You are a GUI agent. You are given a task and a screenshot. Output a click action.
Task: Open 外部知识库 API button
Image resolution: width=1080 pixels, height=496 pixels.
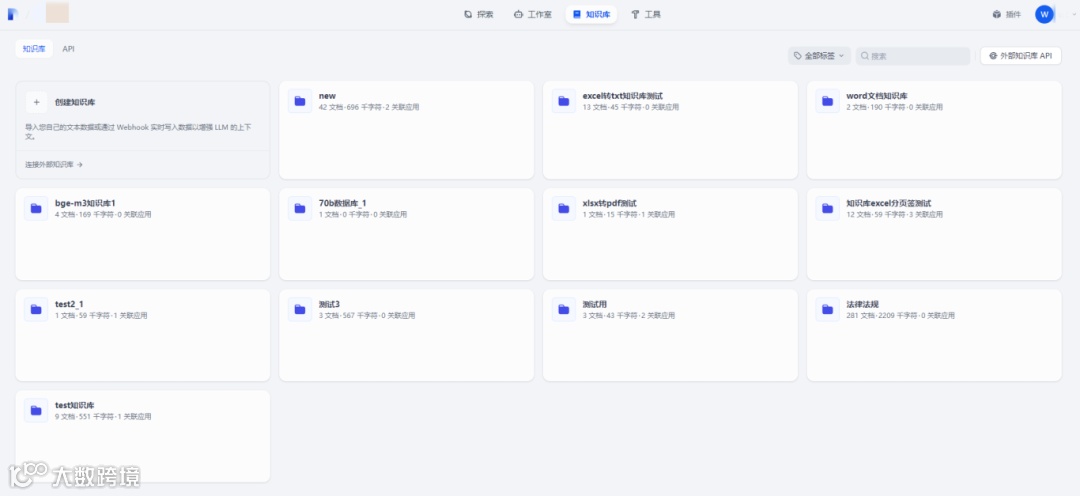(1020, 56)
